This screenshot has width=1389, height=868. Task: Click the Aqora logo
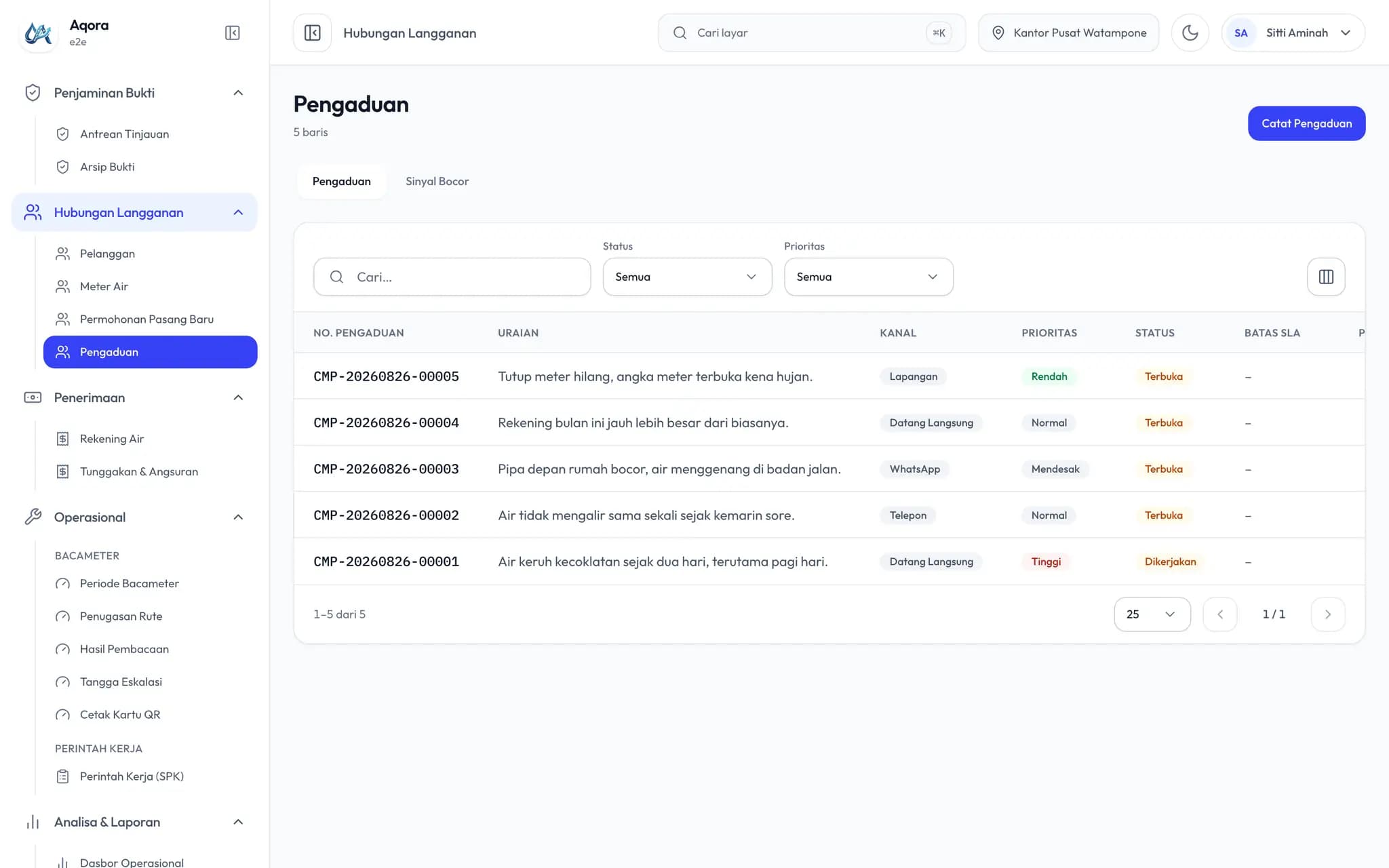tap(38, 33)
